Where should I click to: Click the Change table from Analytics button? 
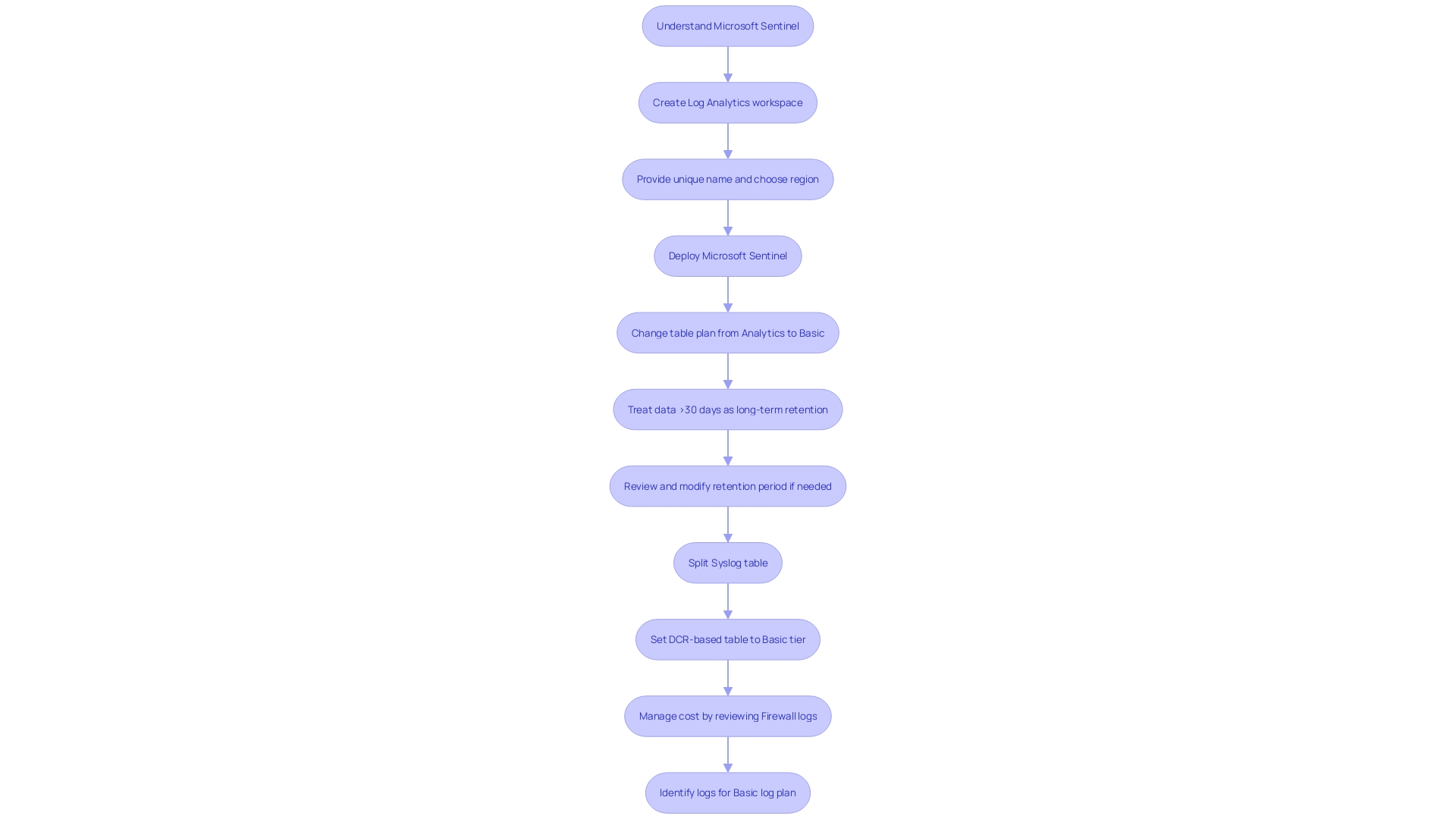pyautogui.click(x=727, y=332)
